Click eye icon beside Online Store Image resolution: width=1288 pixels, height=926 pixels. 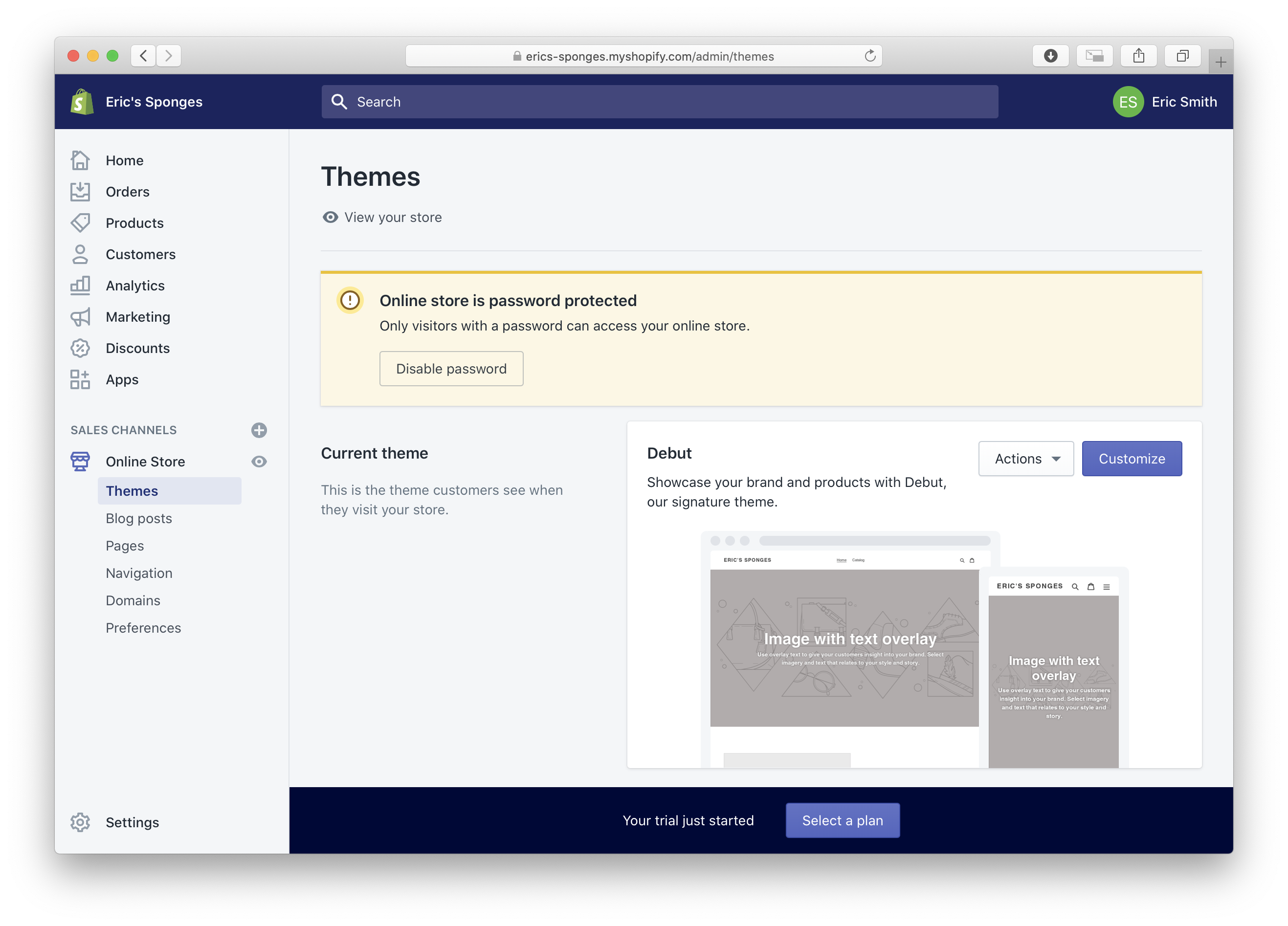coord(259,462)
